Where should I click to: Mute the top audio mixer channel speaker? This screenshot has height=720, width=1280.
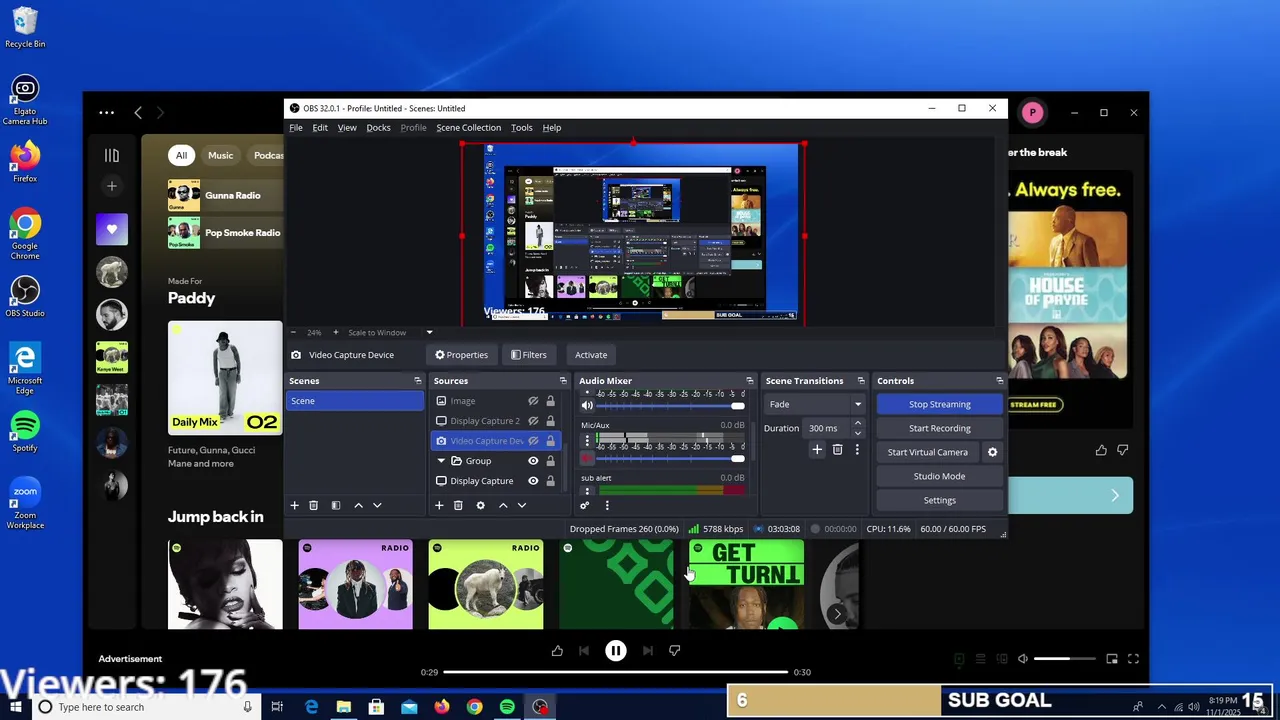(587, 405)
